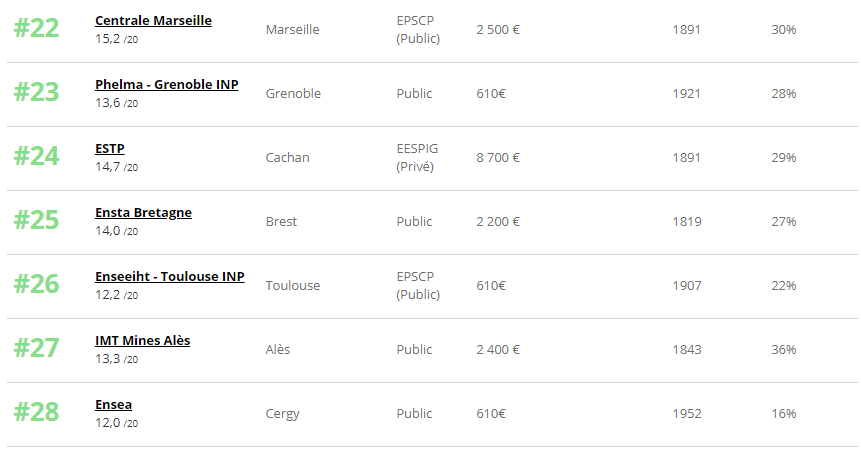
Task: Click the #23 rank number
Action: (36, 92)
